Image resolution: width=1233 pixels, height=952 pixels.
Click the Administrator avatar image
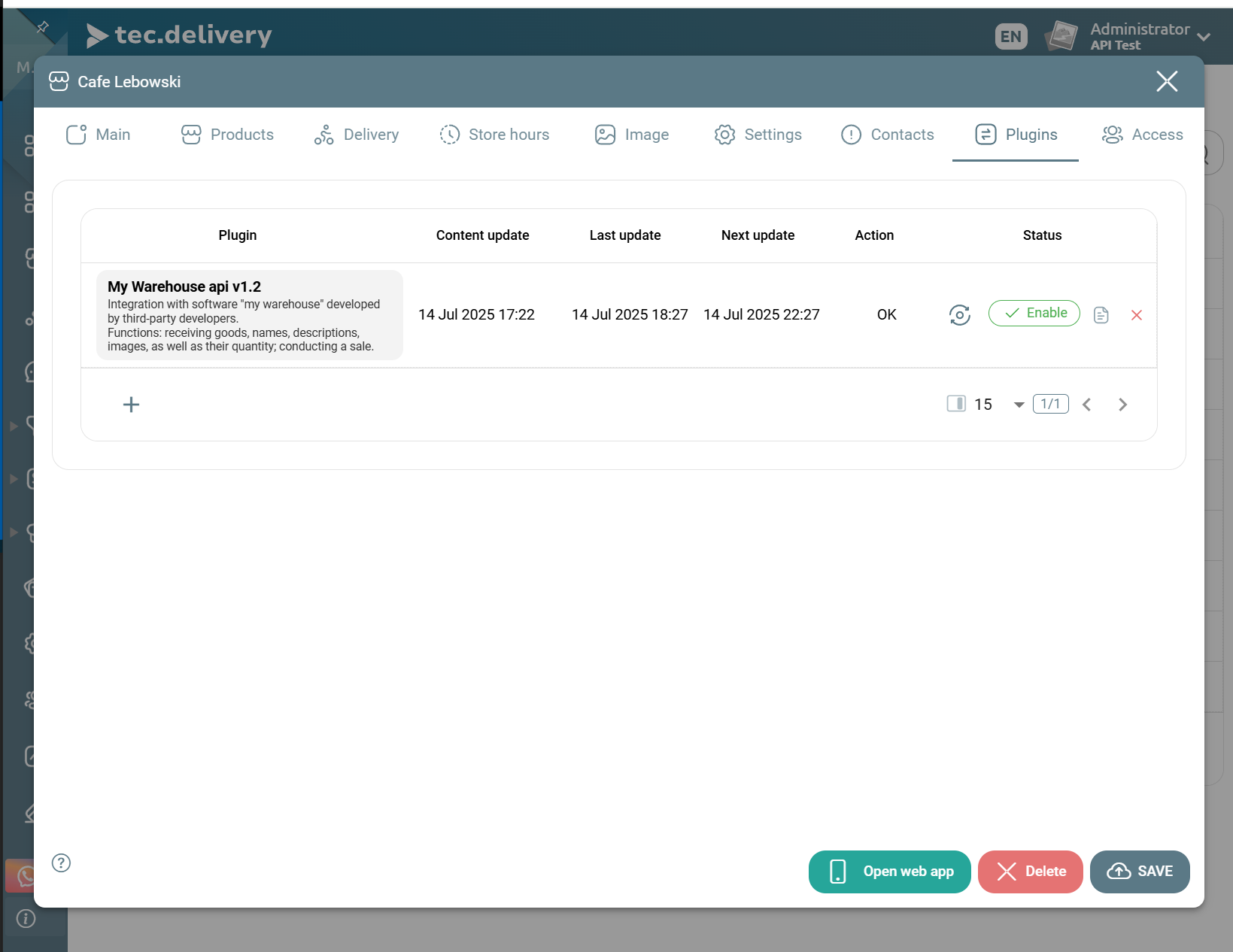[x=1061, y=36]
